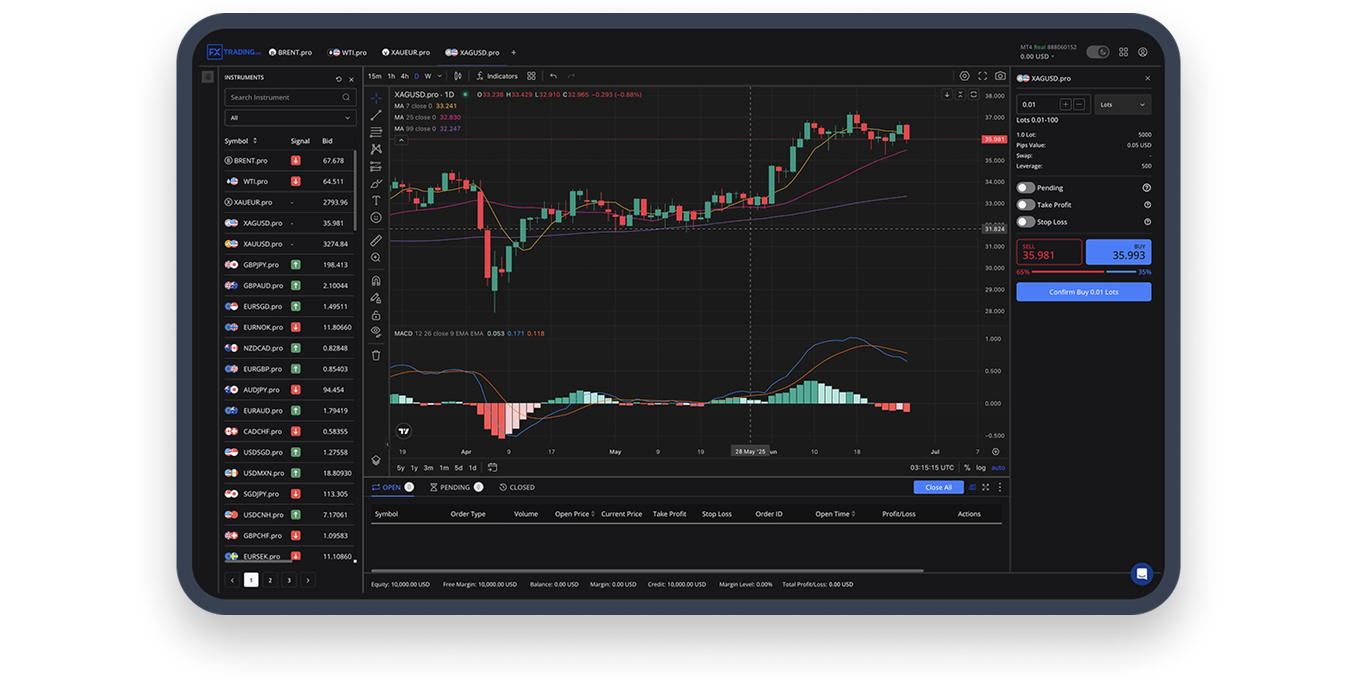The width and height of the screenshot is (1357, 678).
Task: Open the Fibonacci retracement tools
Action: pyautogui.click(x=376, y=132)
